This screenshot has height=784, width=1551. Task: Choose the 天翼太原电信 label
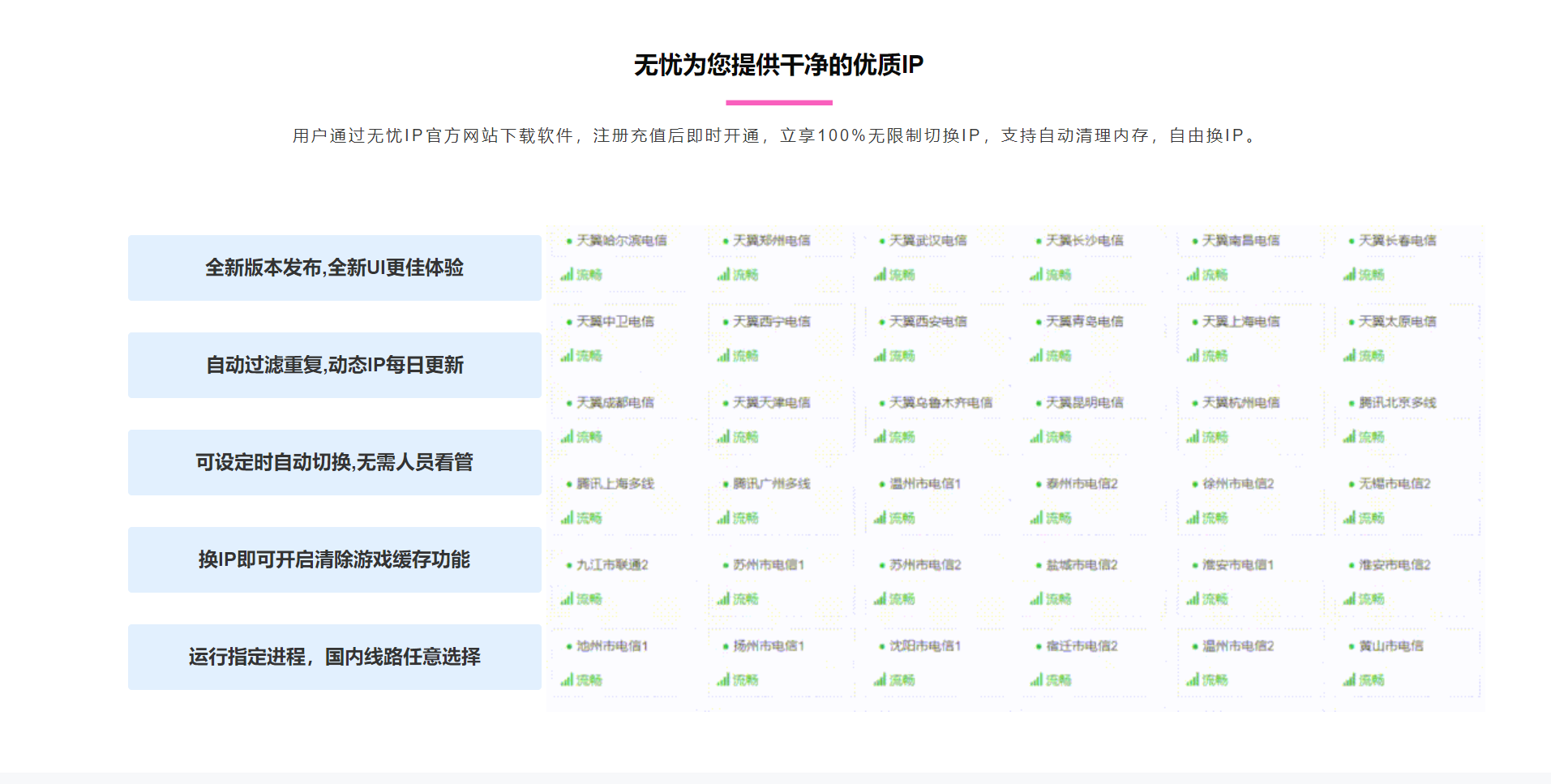tap(1398, 322)
